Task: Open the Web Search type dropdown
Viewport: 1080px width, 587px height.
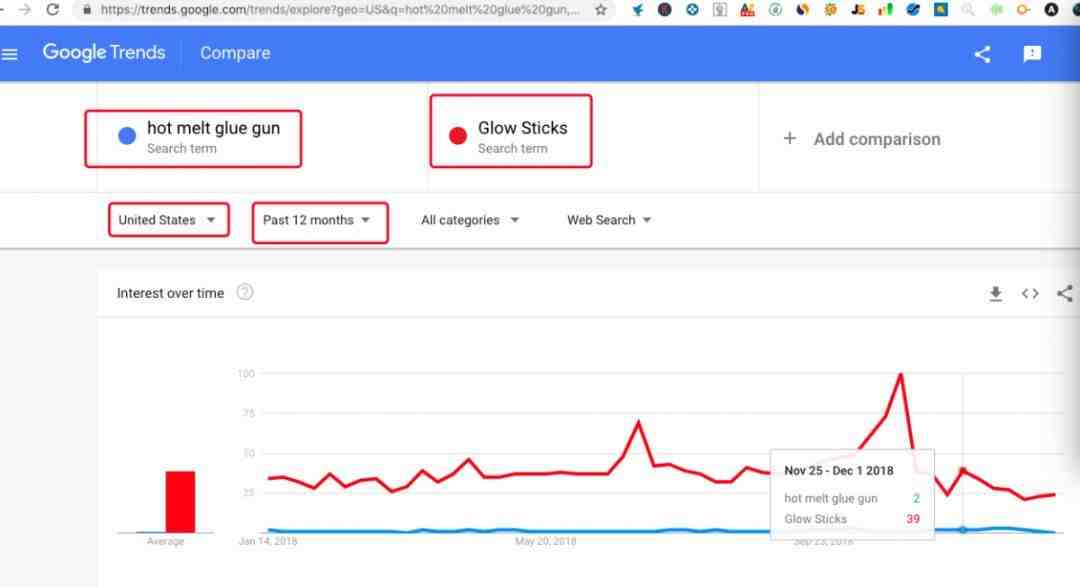Action: 609,220
